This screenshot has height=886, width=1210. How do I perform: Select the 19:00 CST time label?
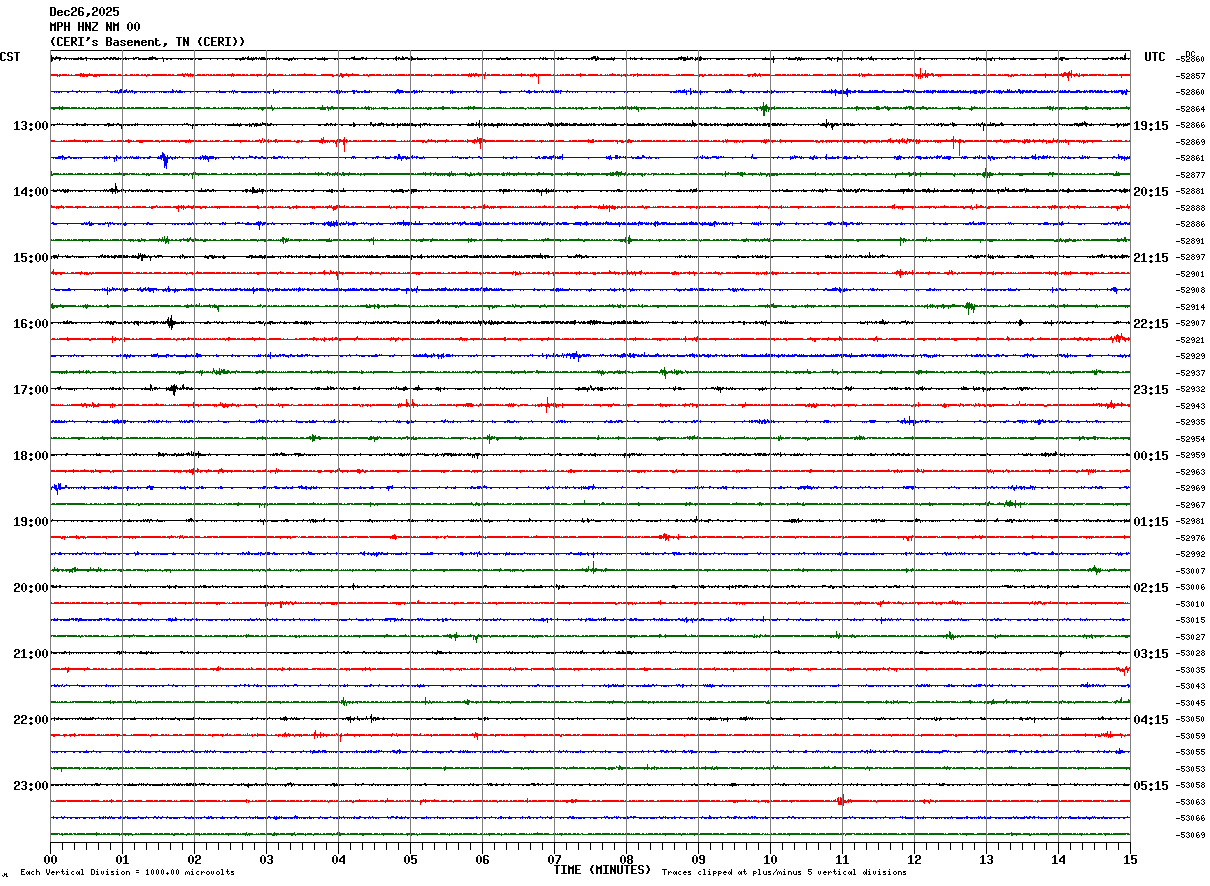click(x=31, y=521)
